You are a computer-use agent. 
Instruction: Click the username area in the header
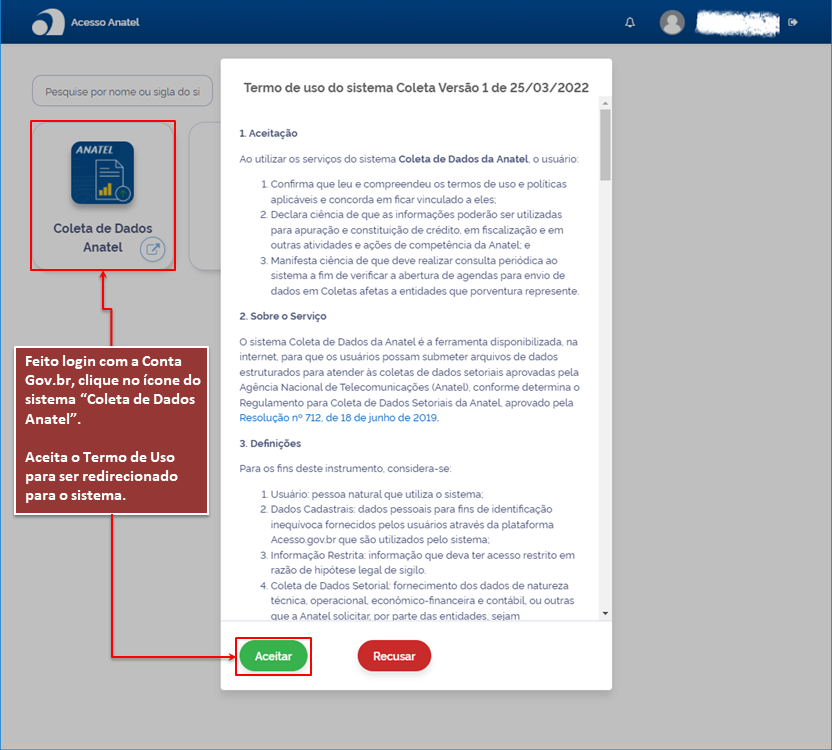click(x=737, y=23)
